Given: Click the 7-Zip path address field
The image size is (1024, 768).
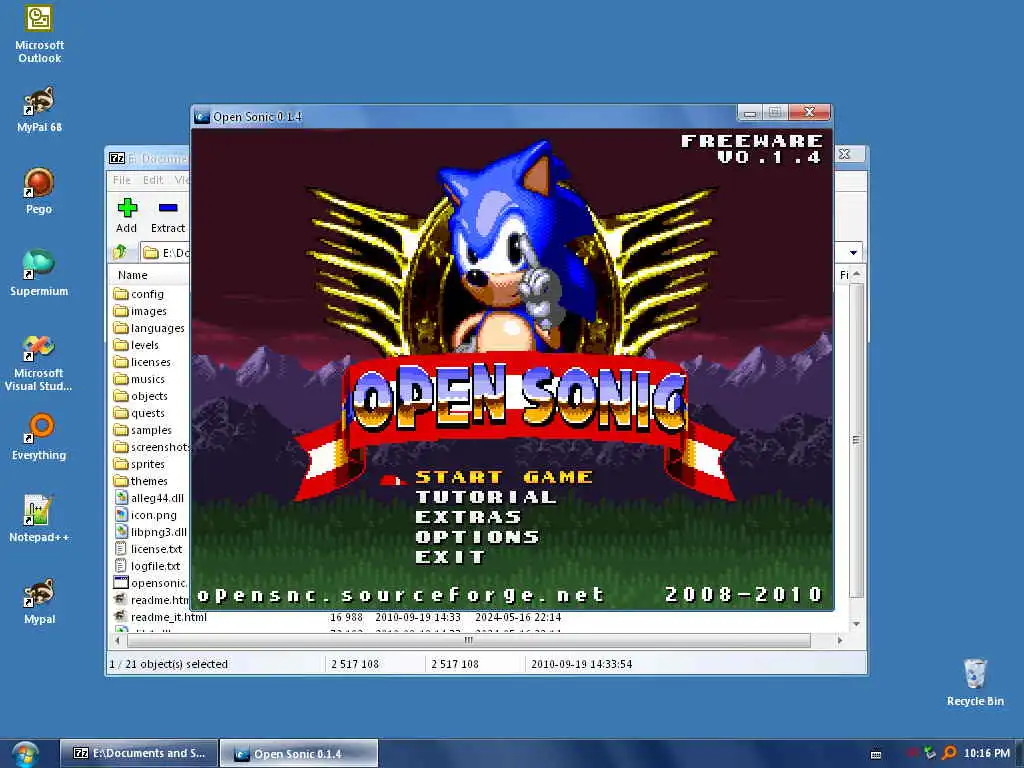Looking at the screenshot, I should click(x=166, y=252).
